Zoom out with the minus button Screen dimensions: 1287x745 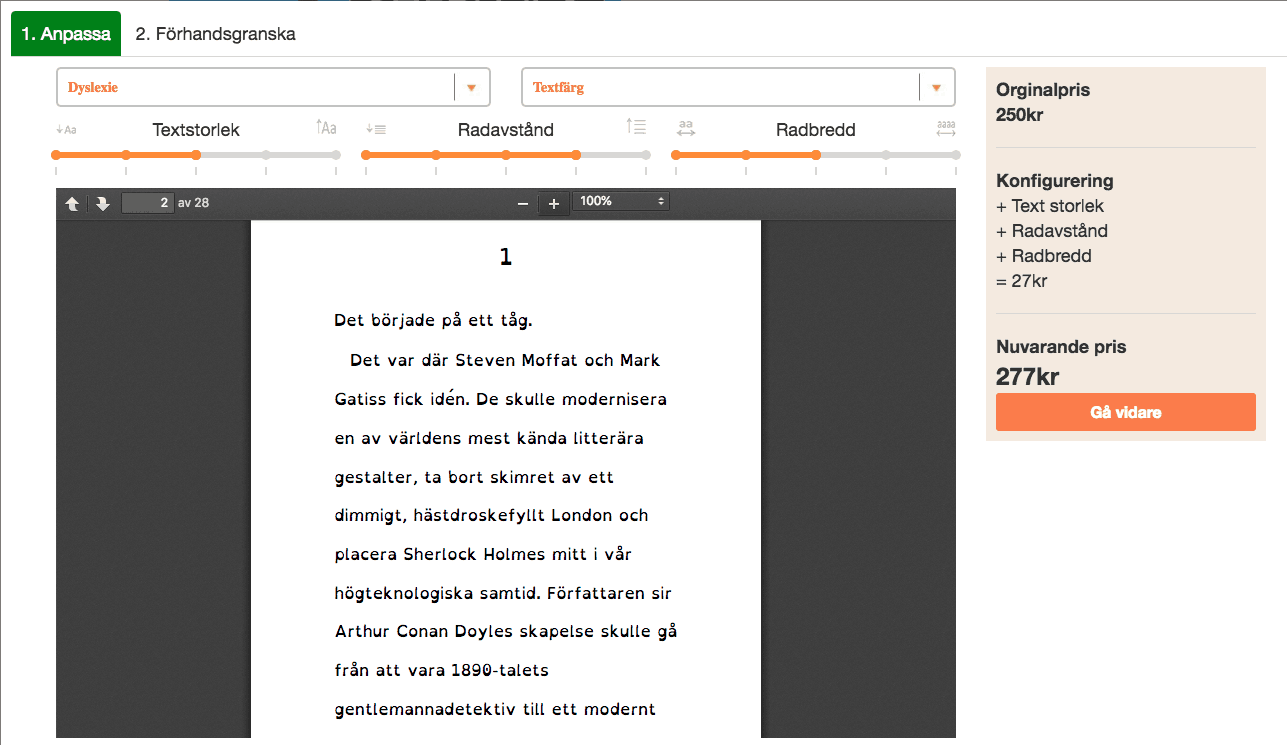(522, 203)
